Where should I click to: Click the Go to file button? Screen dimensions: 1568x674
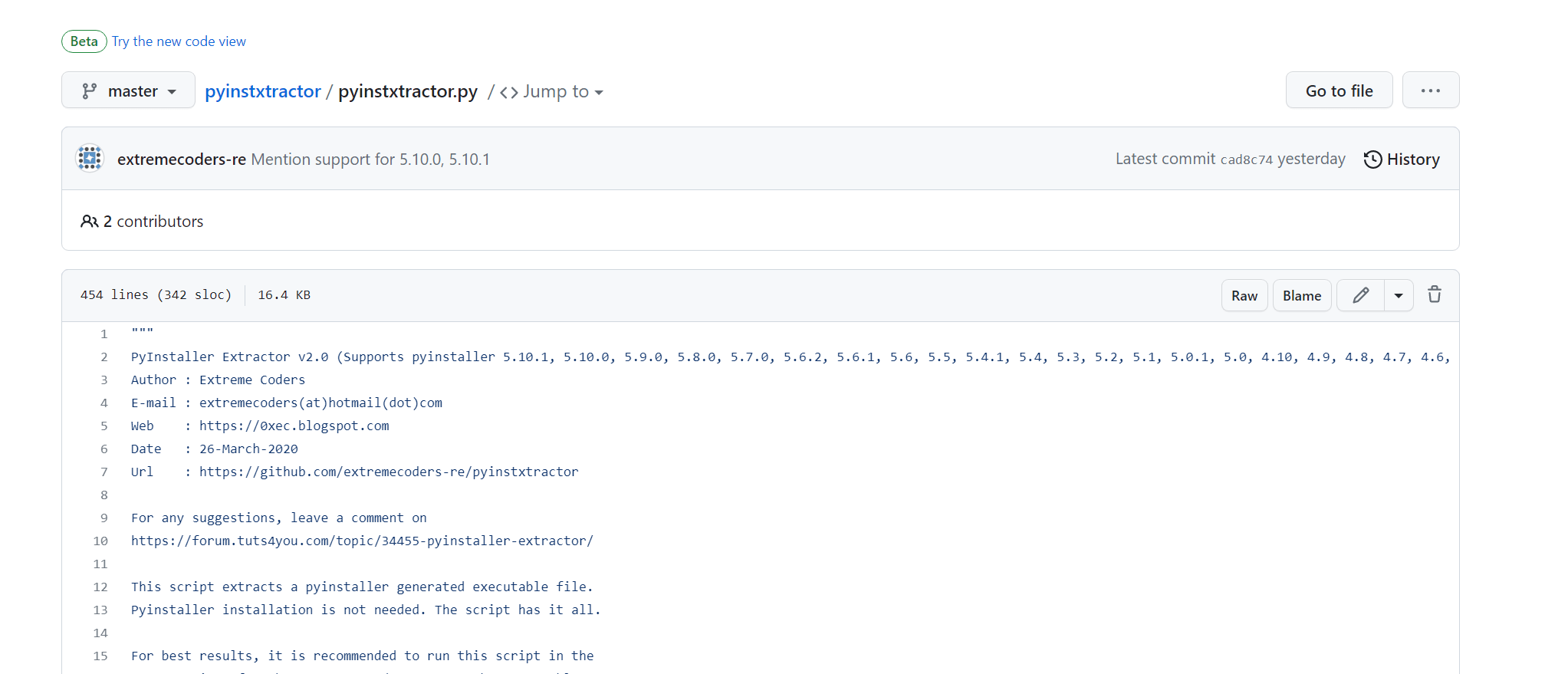click(x=1339, y=90)
